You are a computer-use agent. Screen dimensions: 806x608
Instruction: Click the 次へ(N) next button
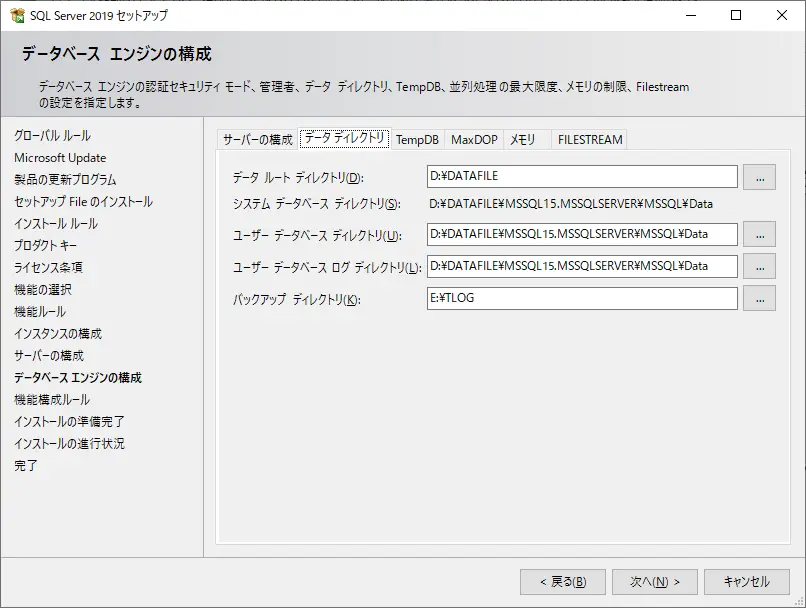[x=655, y=582]
